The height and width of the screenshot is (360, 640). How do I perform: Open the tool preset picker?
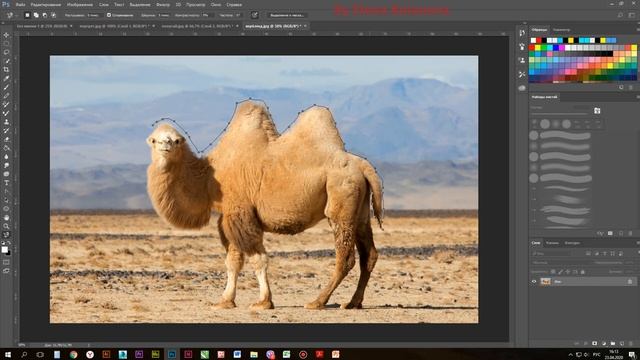coord(10,15)
